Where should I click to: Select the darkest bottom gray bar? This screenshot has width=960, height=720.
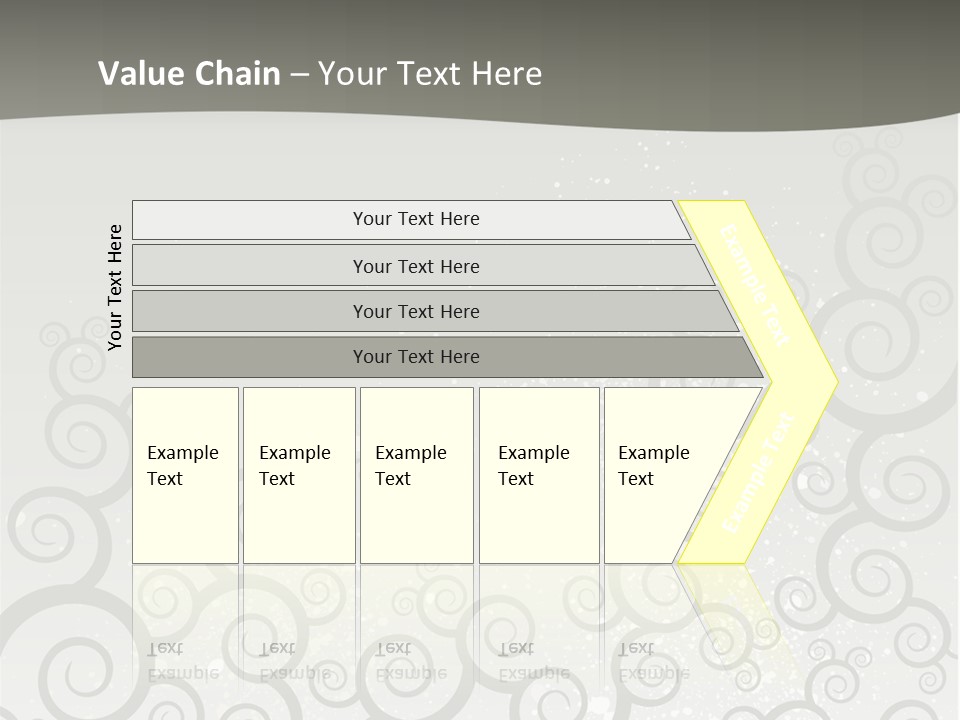pyautogui.click(x=416, y=357)
